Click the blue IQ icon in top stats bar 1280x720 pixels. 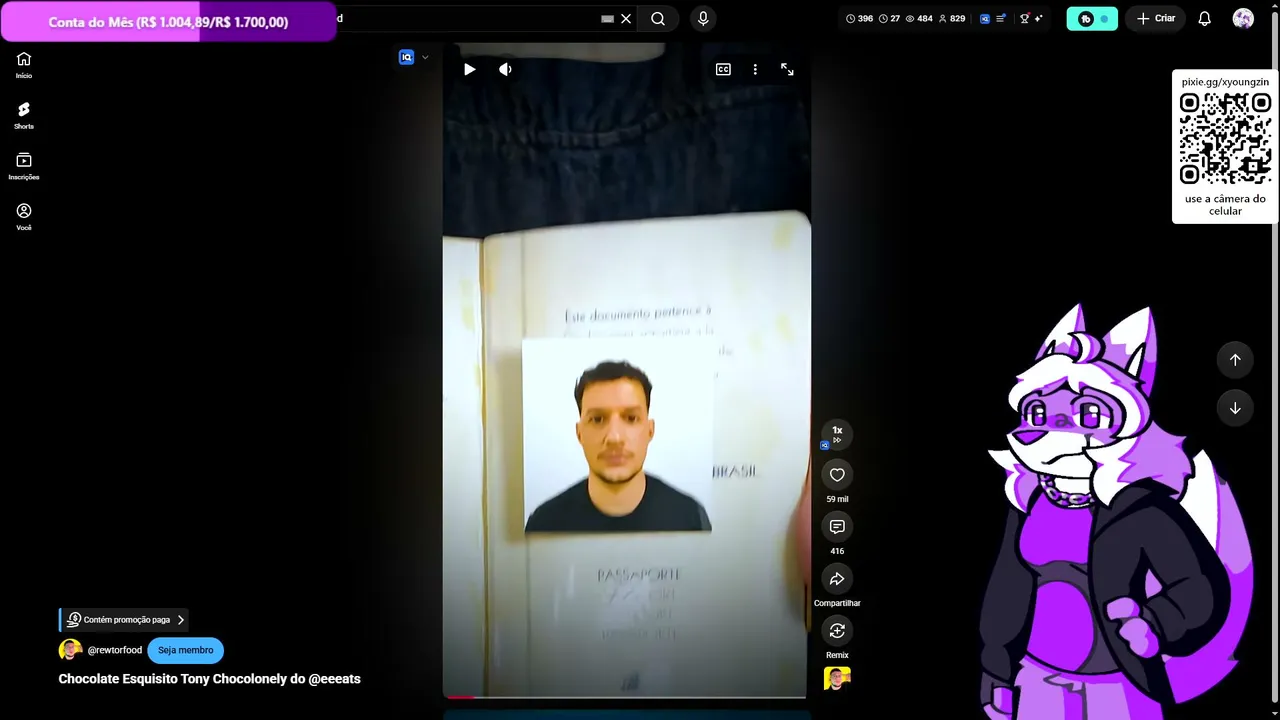[985, 18]
